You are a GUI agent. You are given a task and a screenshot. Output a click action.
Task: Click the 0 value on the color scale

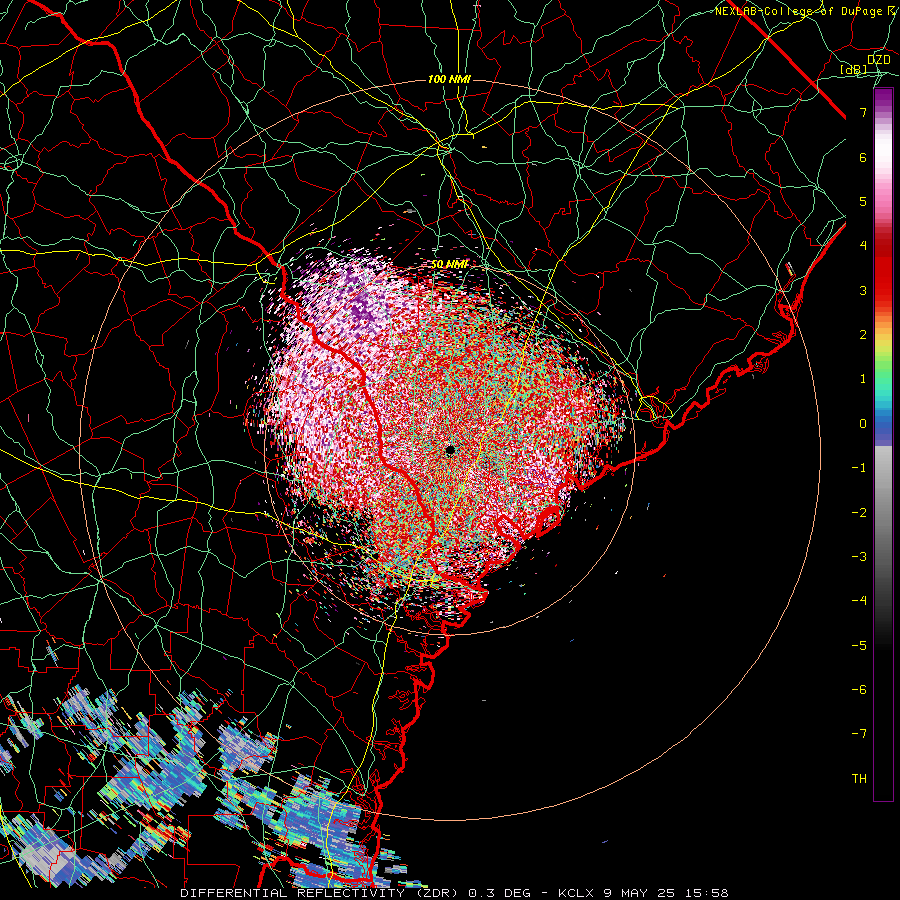[863, 424]
